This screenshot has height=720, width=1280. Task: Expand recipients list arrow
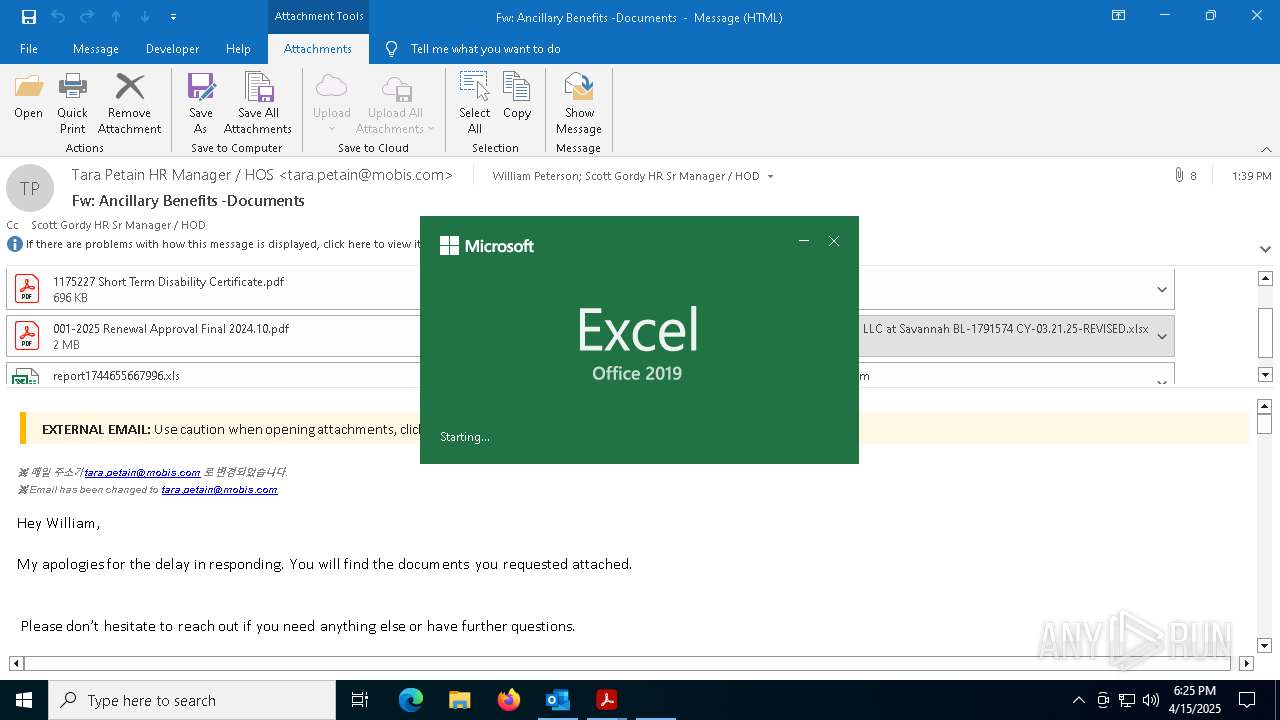click(x=770, y=176)
